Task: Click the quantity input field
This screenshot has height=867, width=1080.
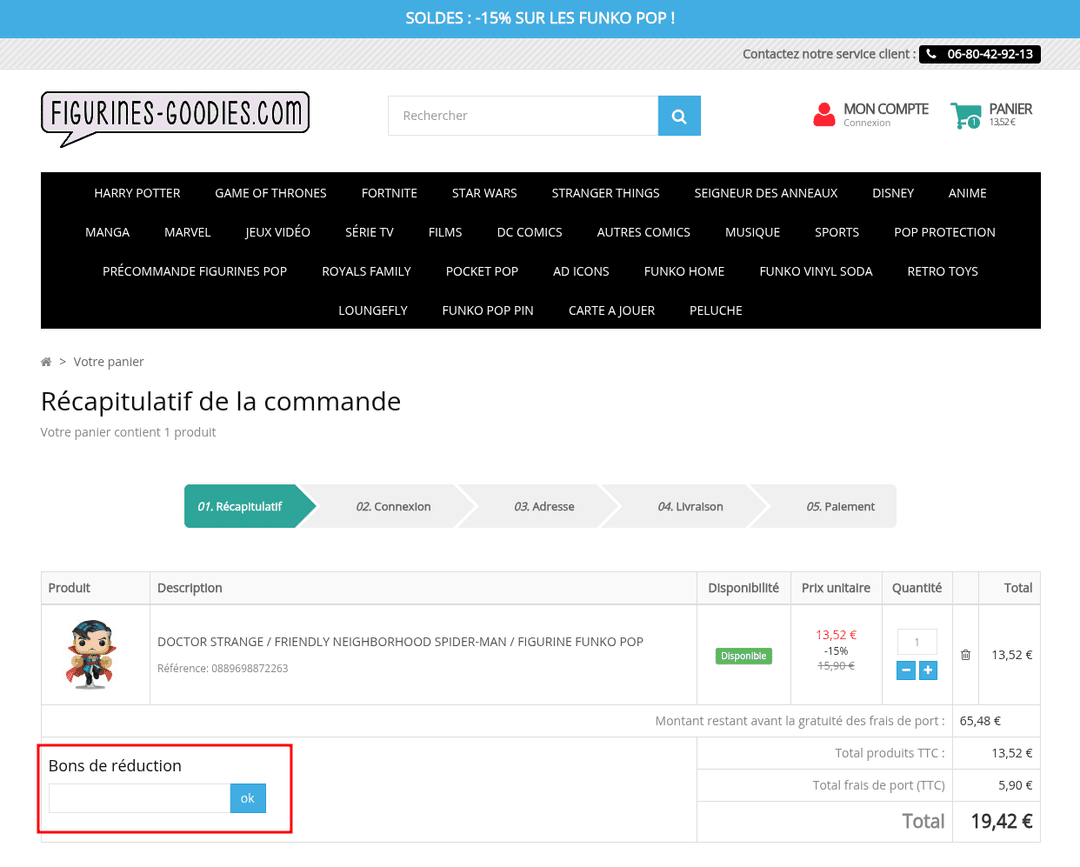Action: [x=917, y=642]
